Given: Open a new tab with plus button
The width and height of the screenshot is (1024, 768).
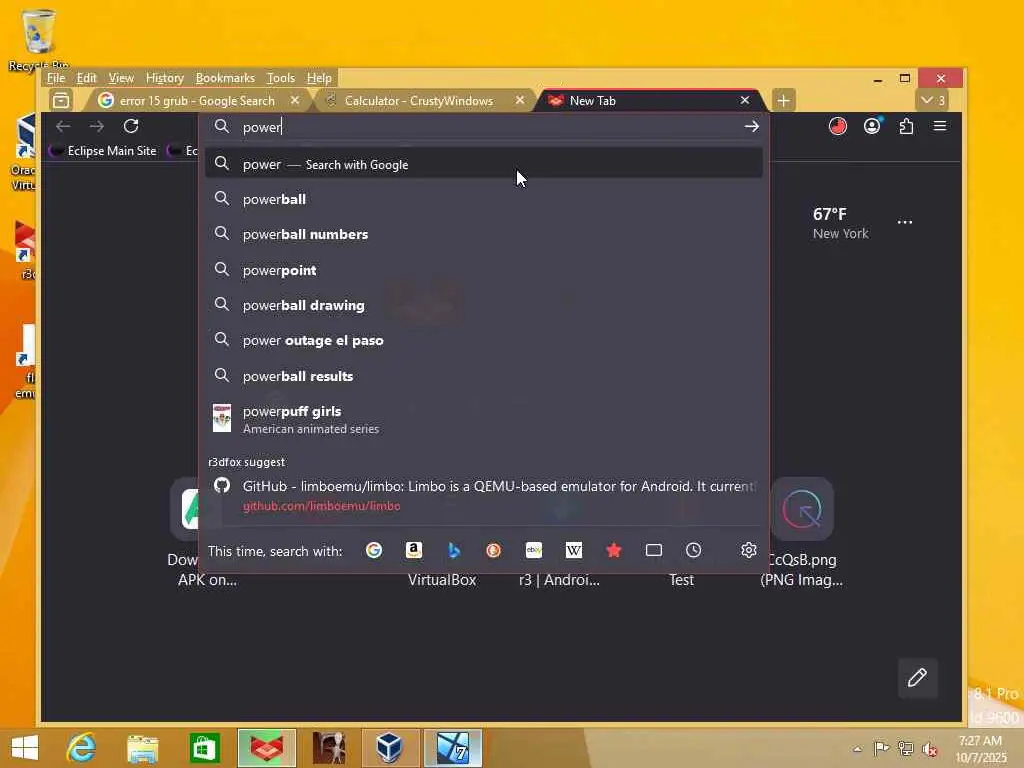Looking at the screenshot, I should [x=784, y=101].
